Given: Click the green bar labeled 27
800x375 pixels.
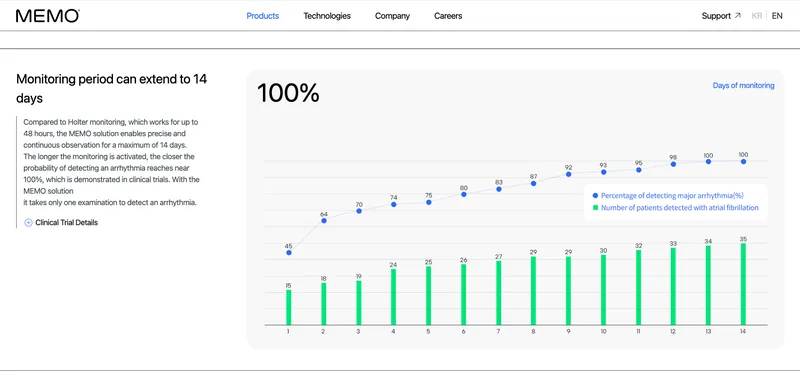Looking at the screenshot, I should pos(498,293).
